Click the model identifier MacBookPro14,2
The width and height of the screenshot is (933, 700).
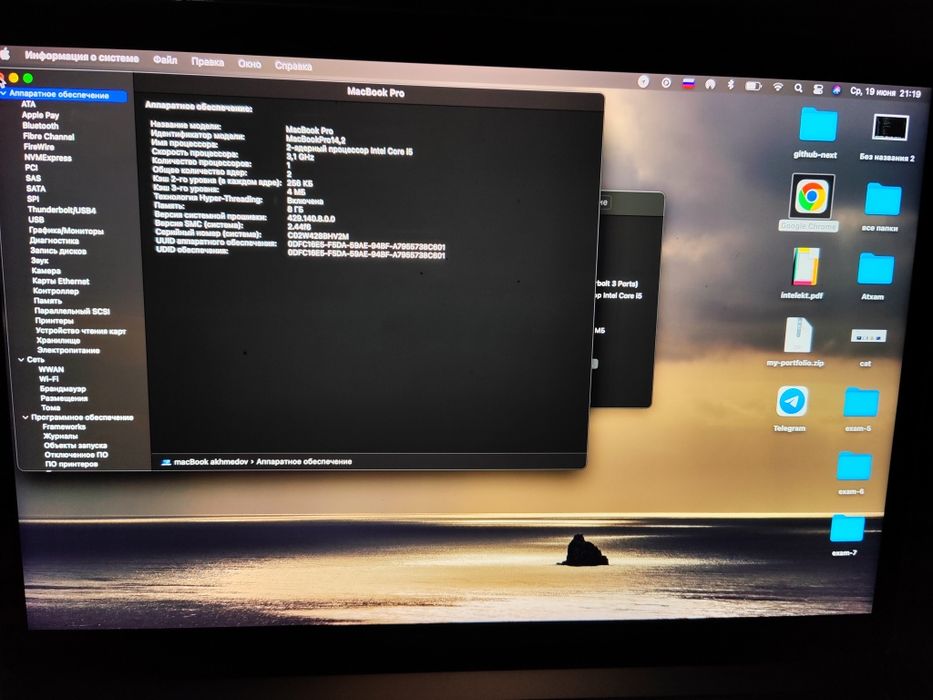coord(315,139)
